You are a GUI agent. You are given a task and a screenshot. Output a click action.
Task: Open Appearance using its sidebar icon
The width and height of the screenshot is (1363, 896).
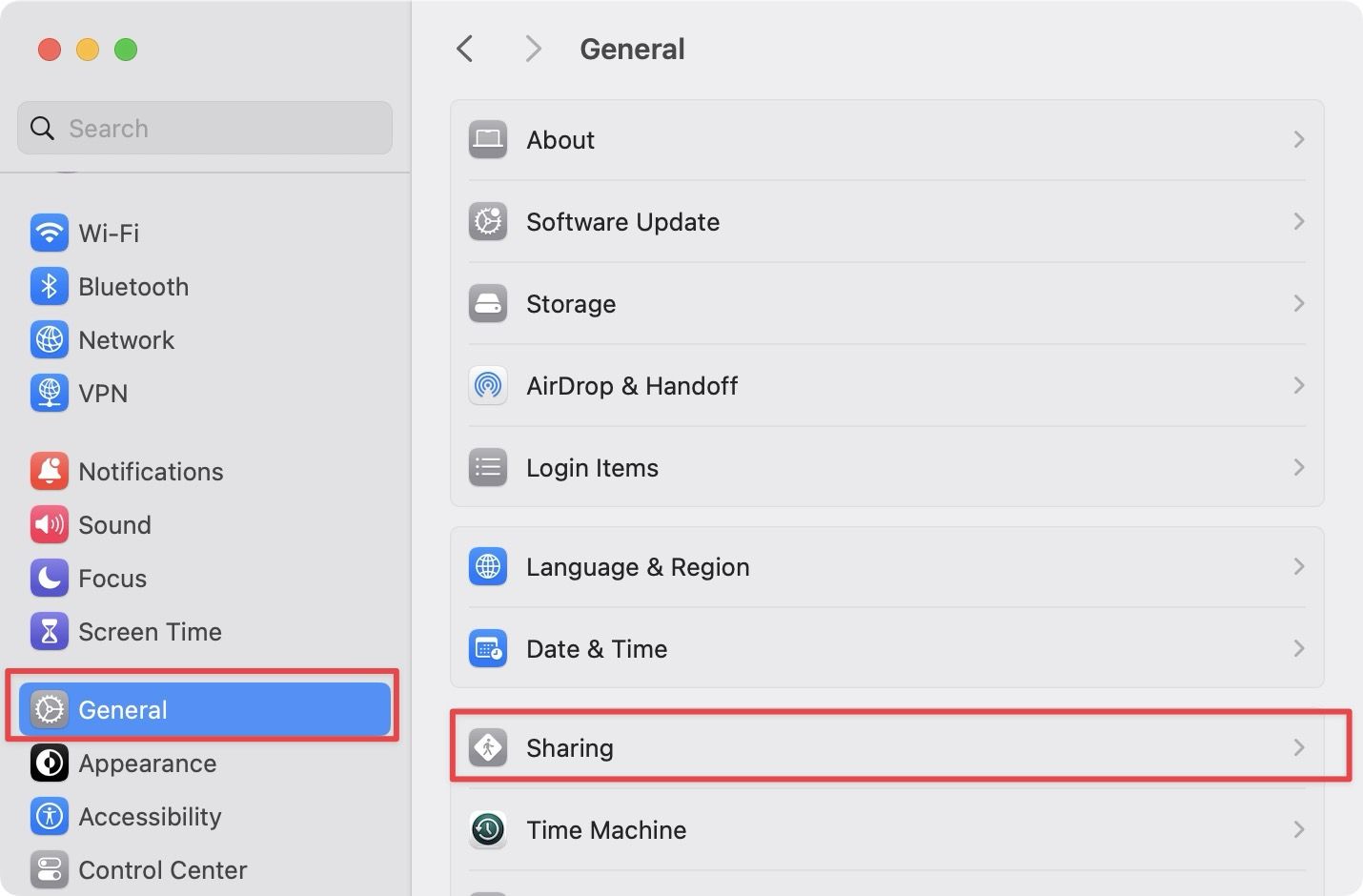point(49,763)
